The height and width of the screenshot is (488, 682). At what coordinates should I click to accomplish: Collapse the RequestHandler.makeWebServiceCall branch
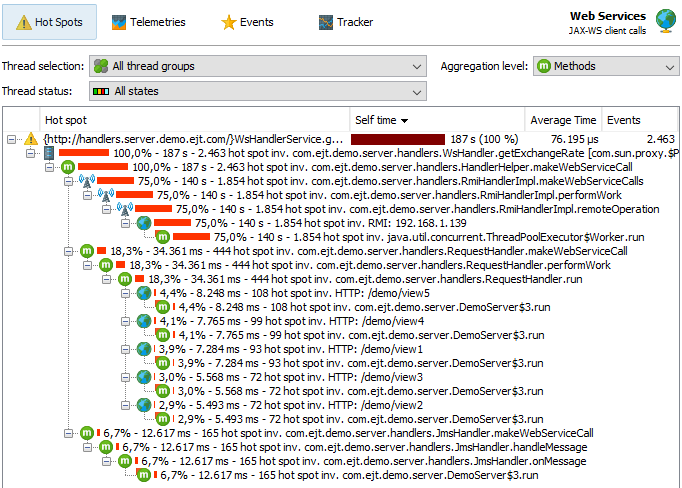pyautogui.click(x=68, y=251)
